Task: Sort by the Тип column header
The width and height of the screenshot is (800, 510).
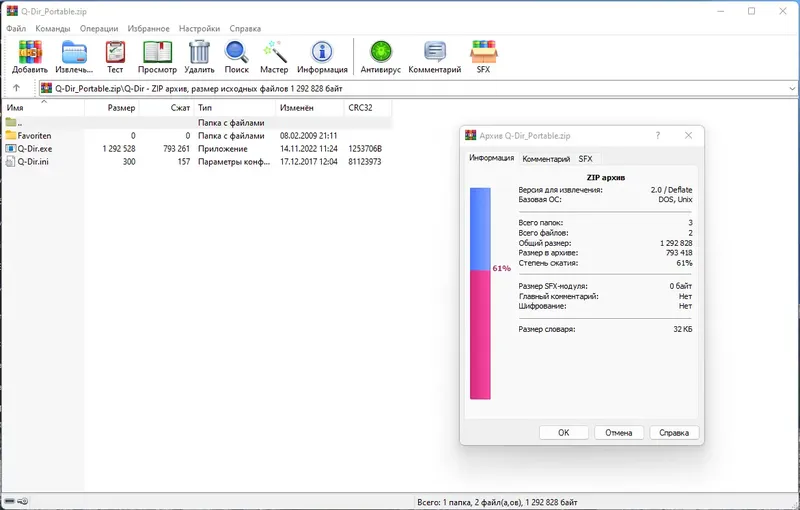Action: (235, 108)
